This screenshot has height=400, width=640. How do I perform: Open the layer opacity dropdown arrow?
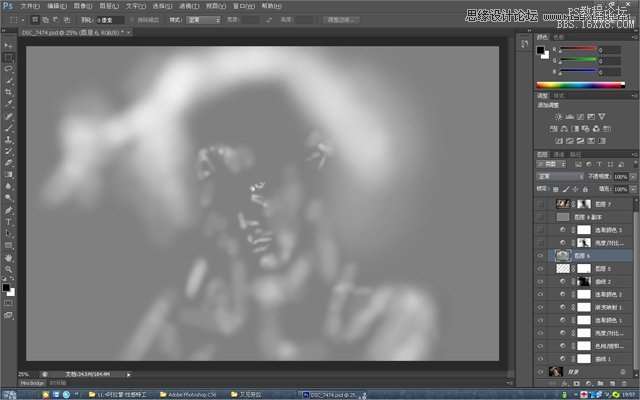(629, 176)
